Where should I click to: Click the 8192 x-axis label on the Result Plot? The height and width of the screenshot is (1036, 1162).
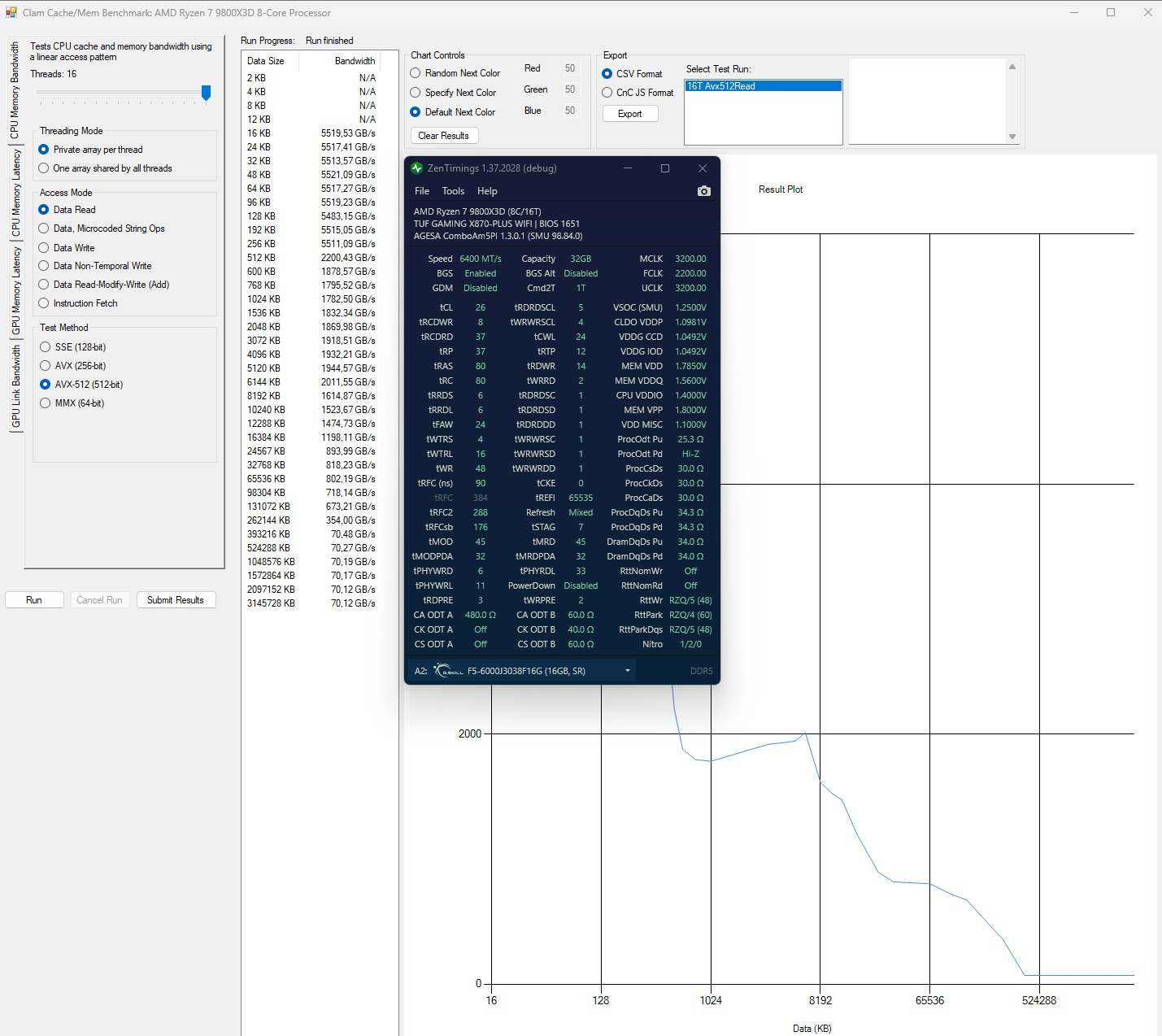point(820,1000)
